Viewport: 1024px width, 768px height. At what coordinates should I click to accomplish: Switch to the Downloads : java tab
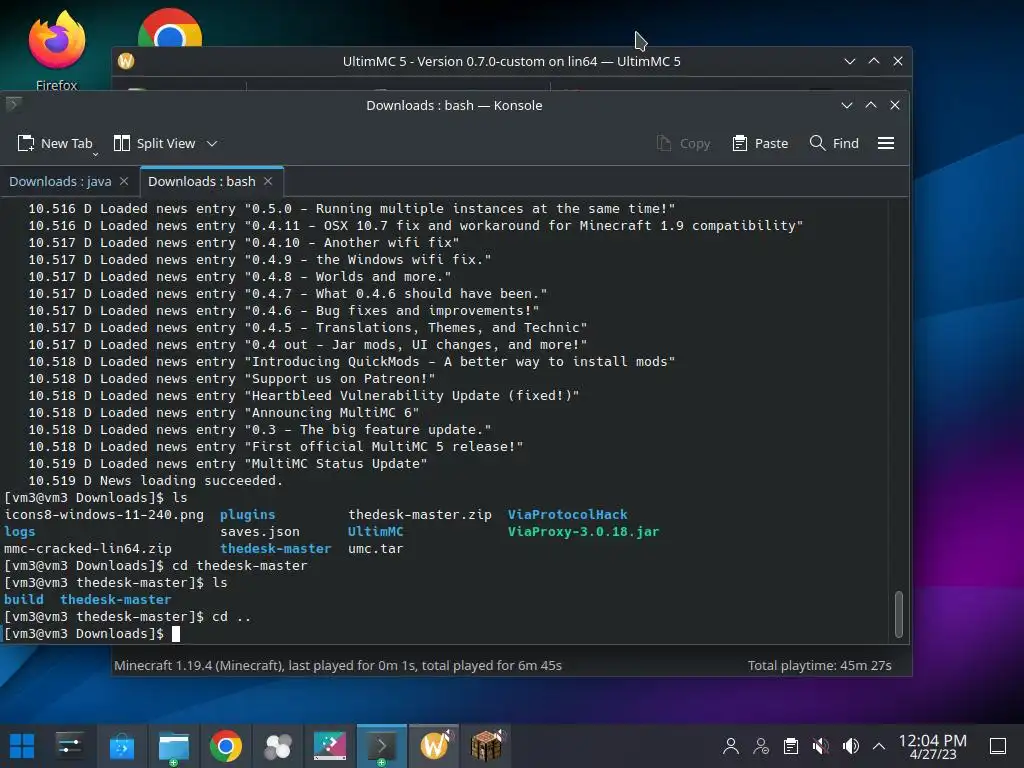click(x=60, y=182)
